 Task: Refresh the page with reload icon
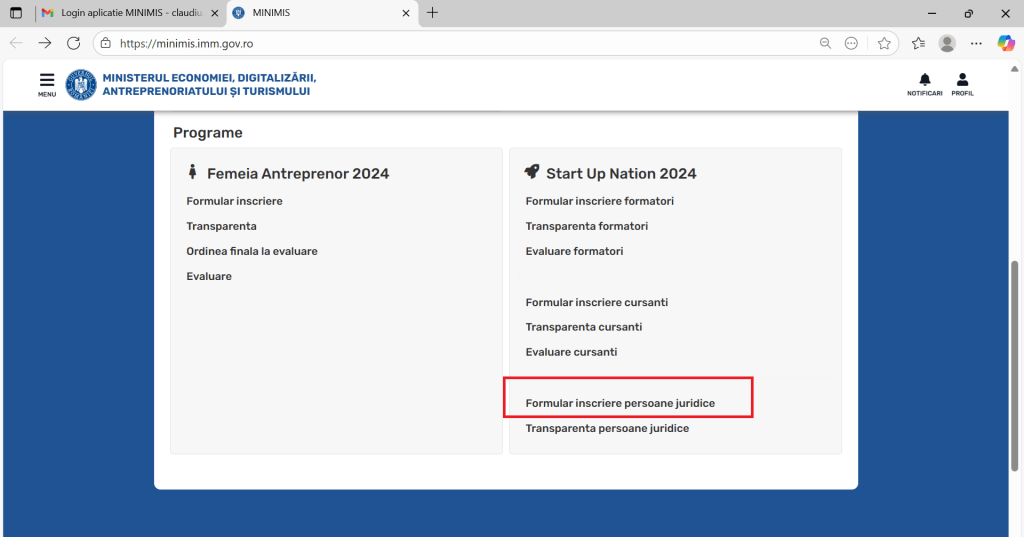tap(73, 43)
